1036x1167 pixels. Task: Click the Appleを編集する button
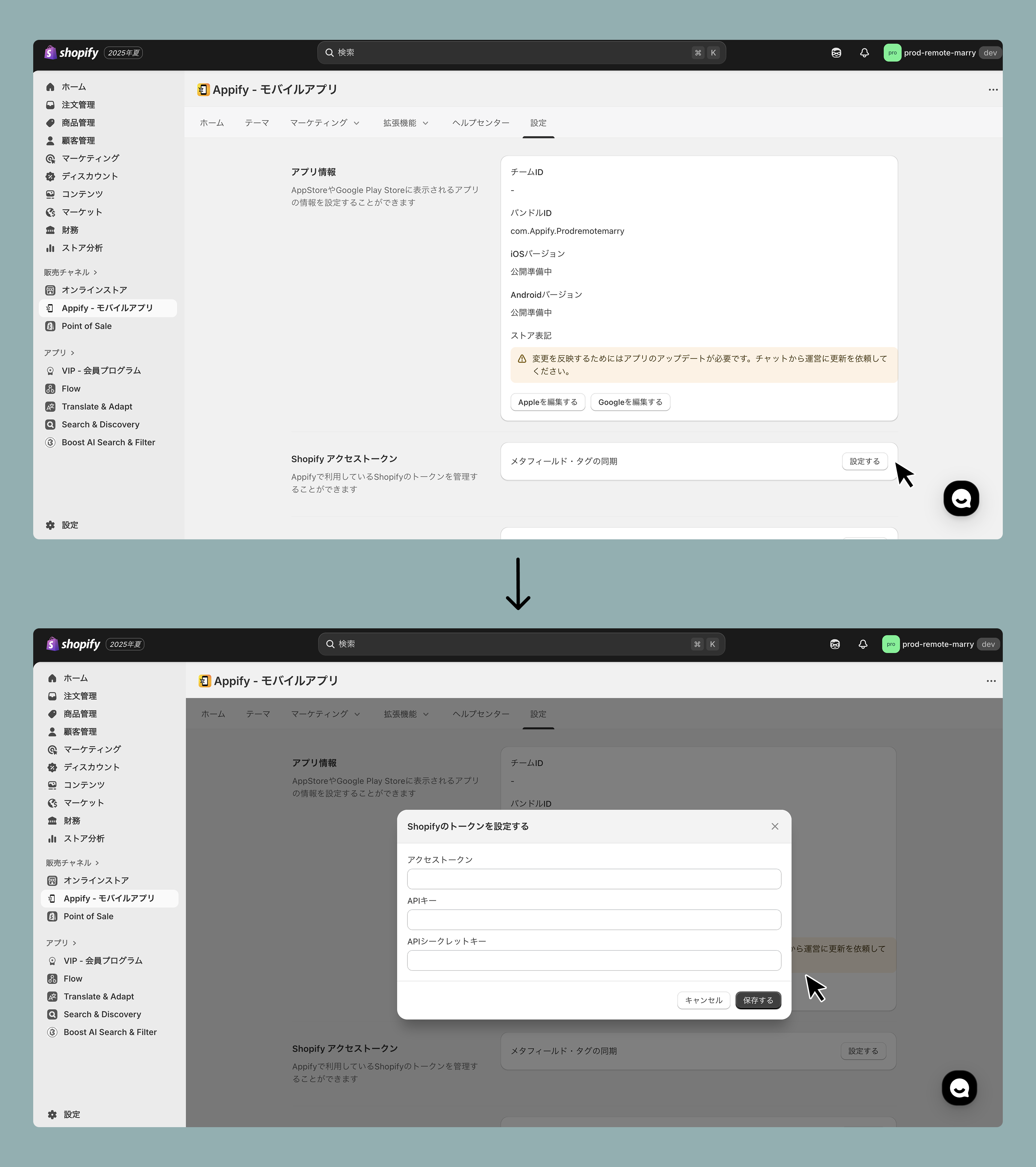(548, 402)
